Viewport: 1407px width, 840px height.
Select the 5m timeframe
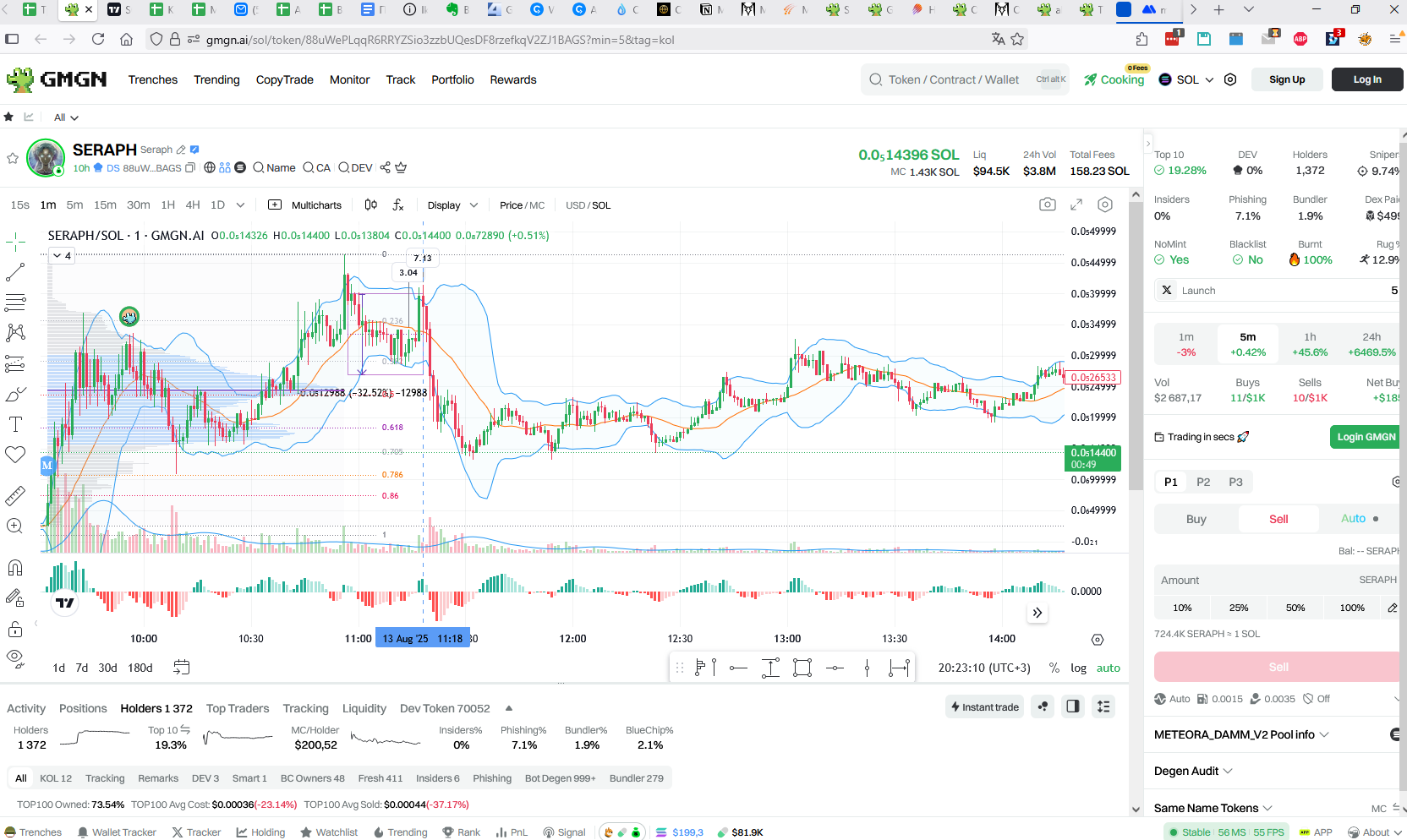tap(74, 205)
